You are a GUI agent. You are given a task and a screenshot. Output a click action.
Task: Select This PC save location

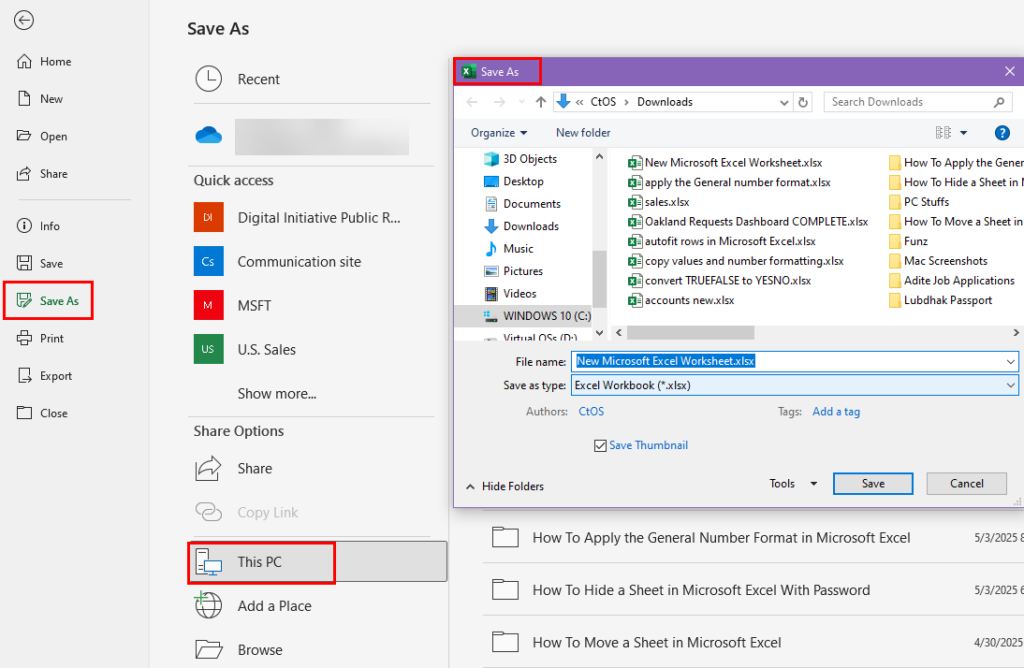coord(318,562)
